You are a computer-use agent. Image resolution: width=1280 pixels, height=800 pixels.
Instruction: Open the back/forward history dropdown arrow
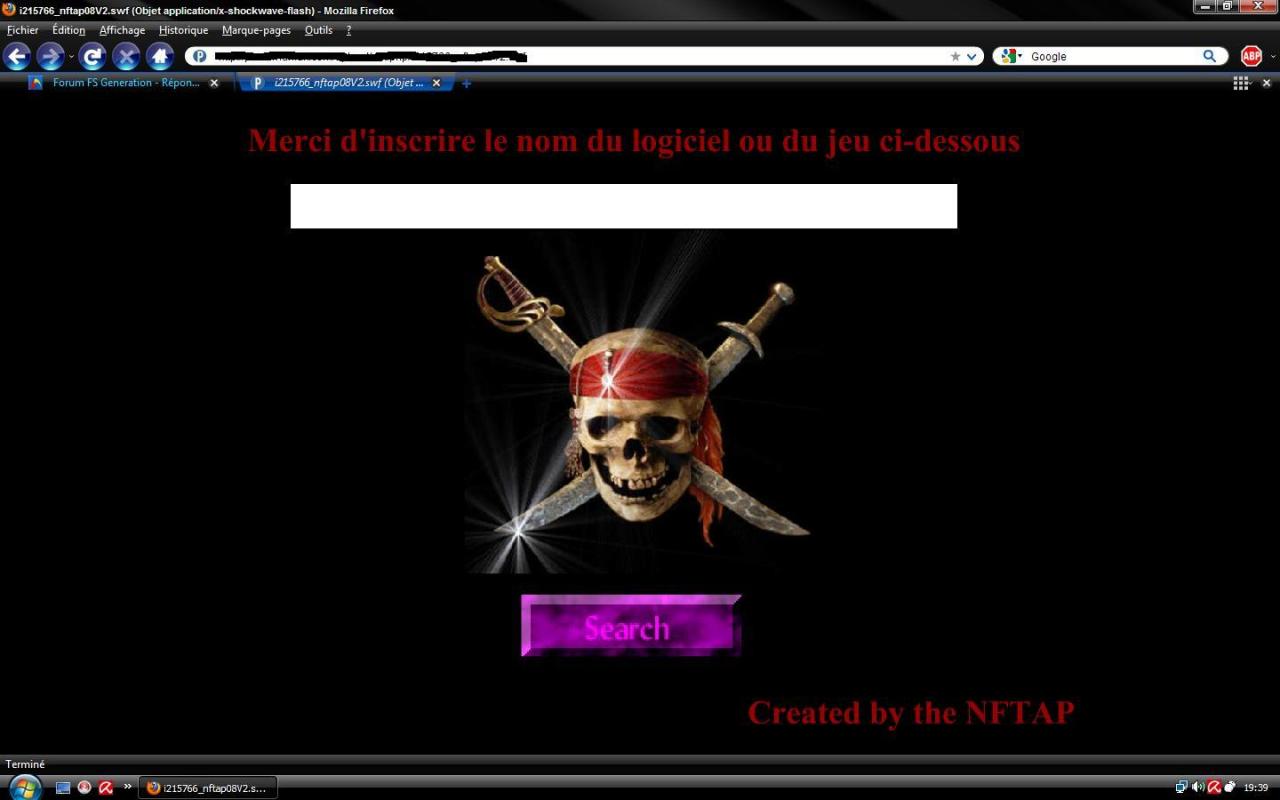(x=71, y=56)
